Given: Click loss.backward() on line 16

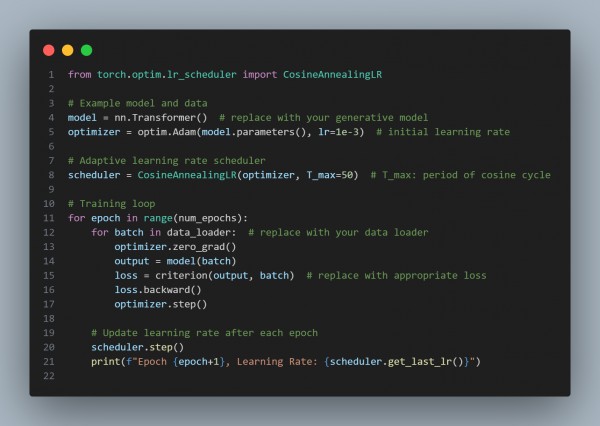Looking at the screenshot, I should pos(158,290).
